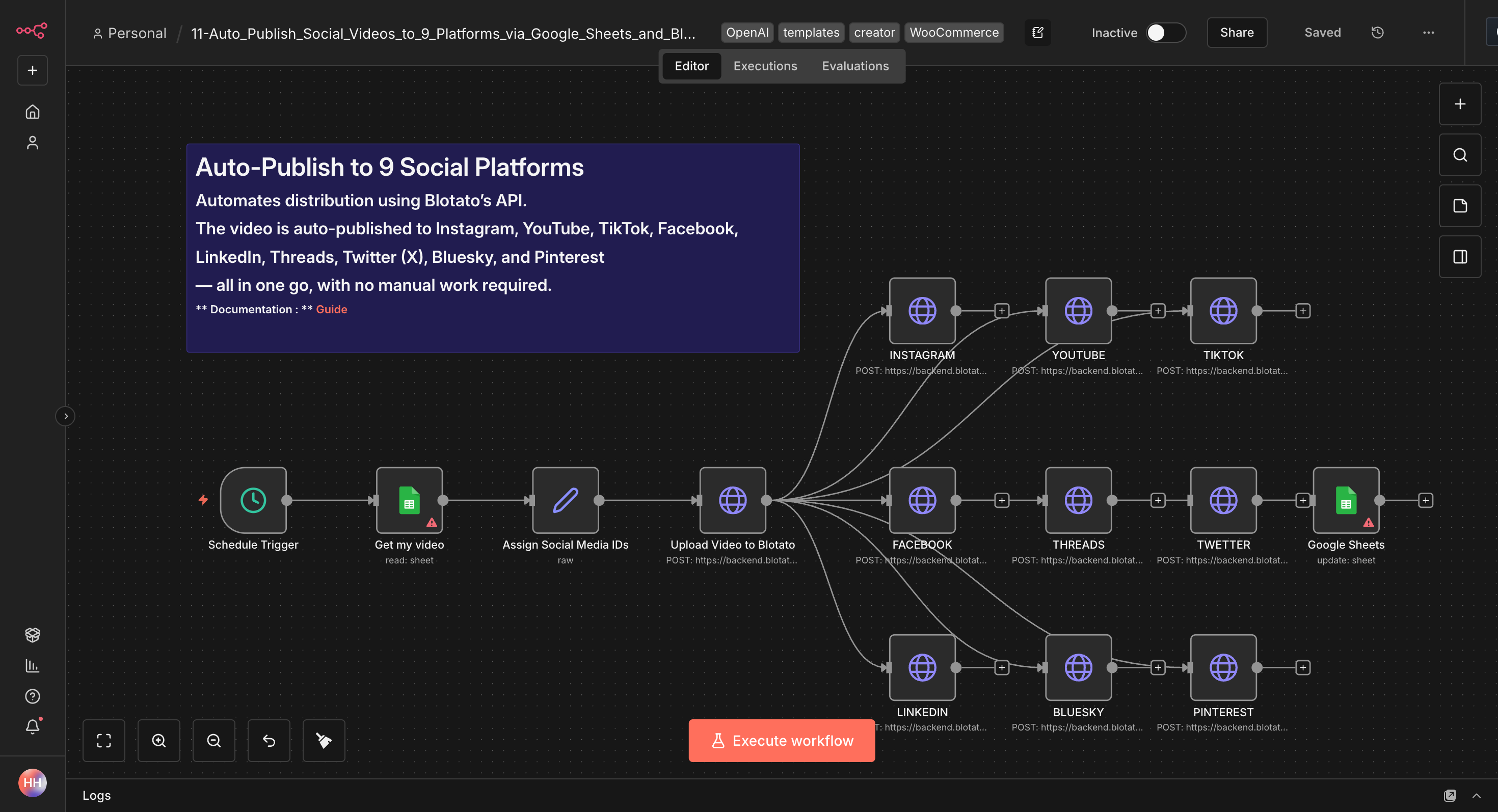Open Templates from the box icon in sidebar
This screenshot has height=812, width=1498.
[x=33, y=635]
